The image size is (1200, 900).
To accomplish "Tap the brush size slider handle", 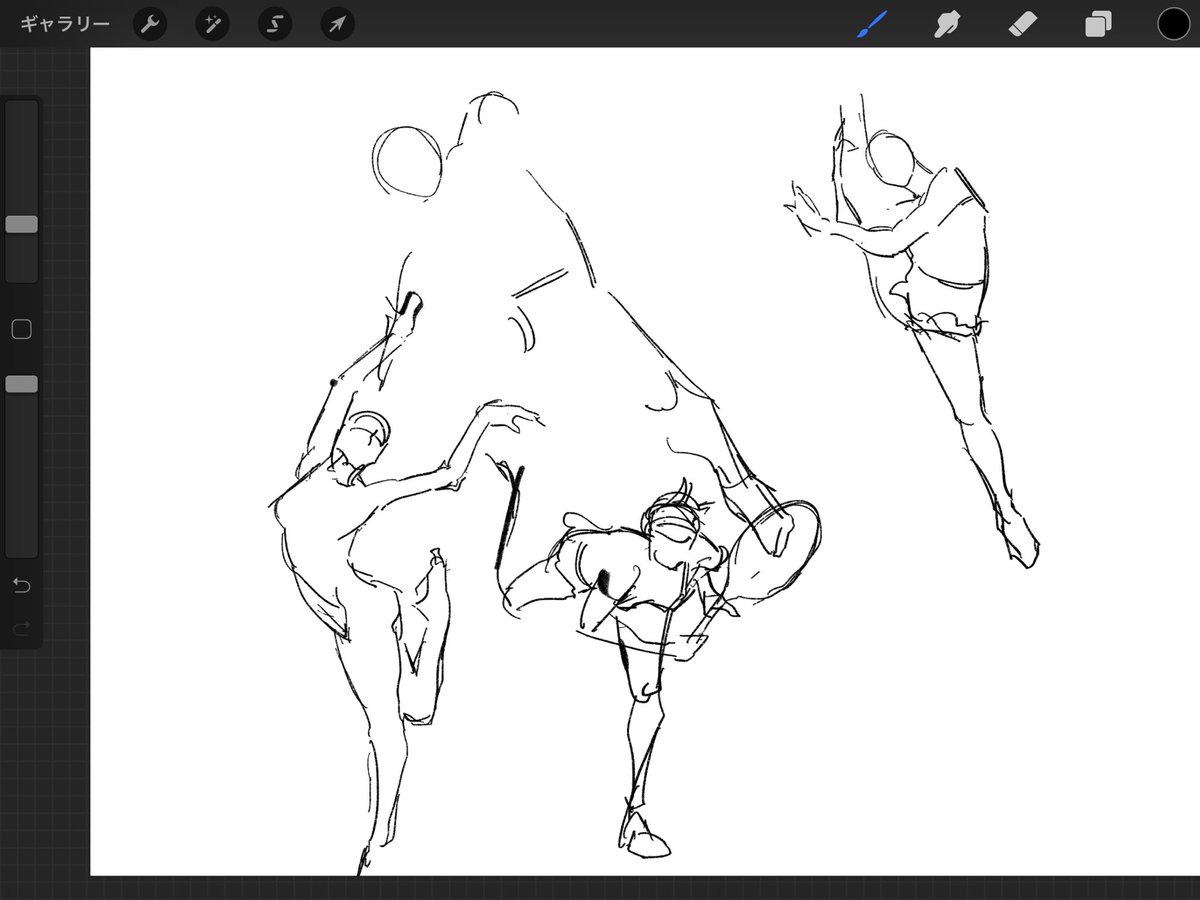I will (x=21, y=224).
